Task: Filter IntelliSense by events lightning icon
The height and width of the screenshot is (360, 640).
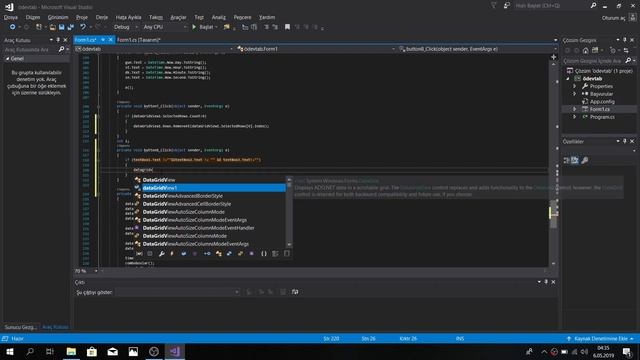Action: click(172, 254)
